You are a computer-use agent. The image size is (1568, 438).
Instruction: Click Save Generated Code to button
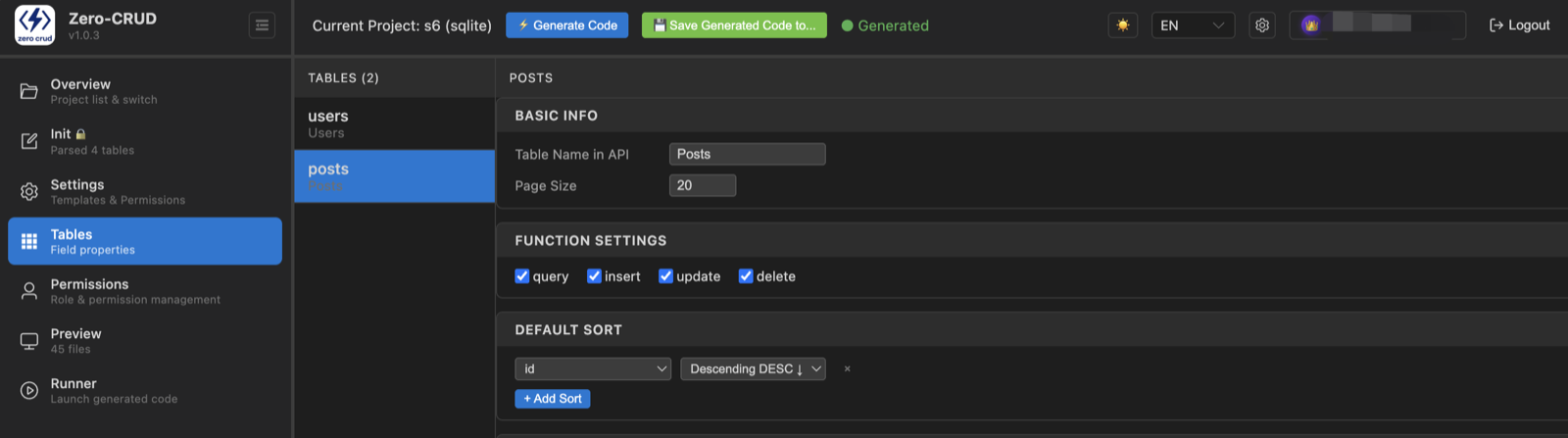point(734,25)
